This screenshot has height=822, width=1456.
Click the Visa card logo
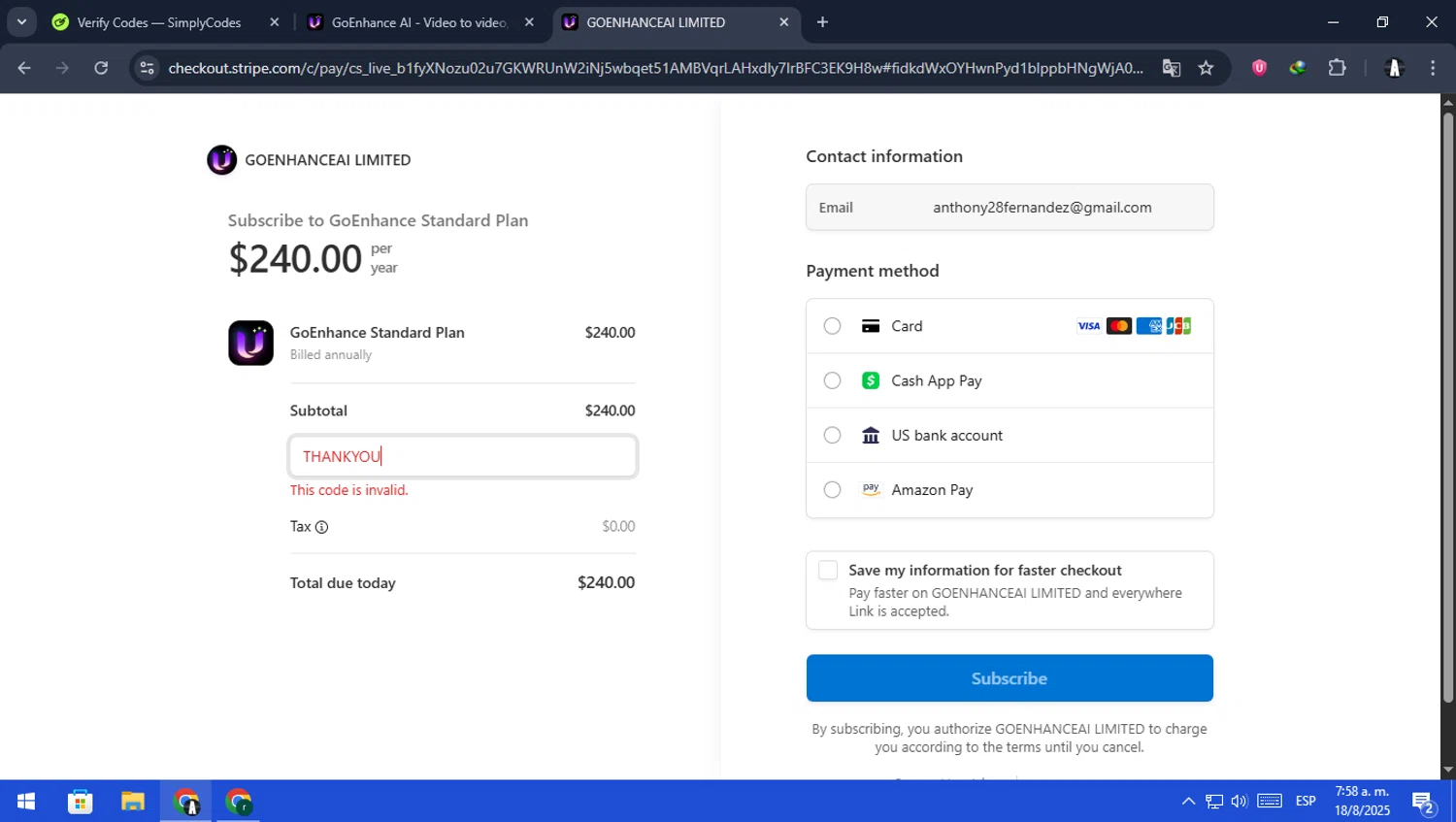click(1089, 326)
